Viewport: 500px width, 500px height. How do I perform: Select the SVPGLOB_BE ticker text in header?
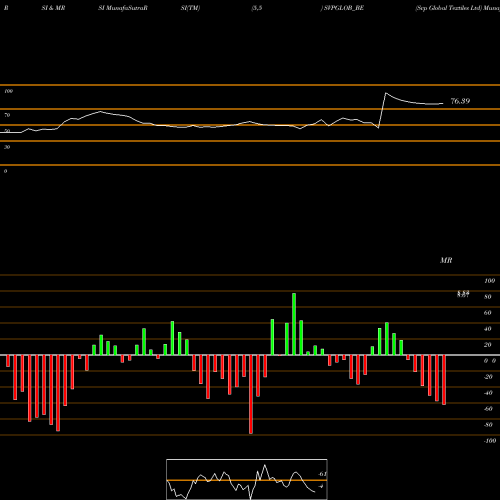click(x=344, y=8)
